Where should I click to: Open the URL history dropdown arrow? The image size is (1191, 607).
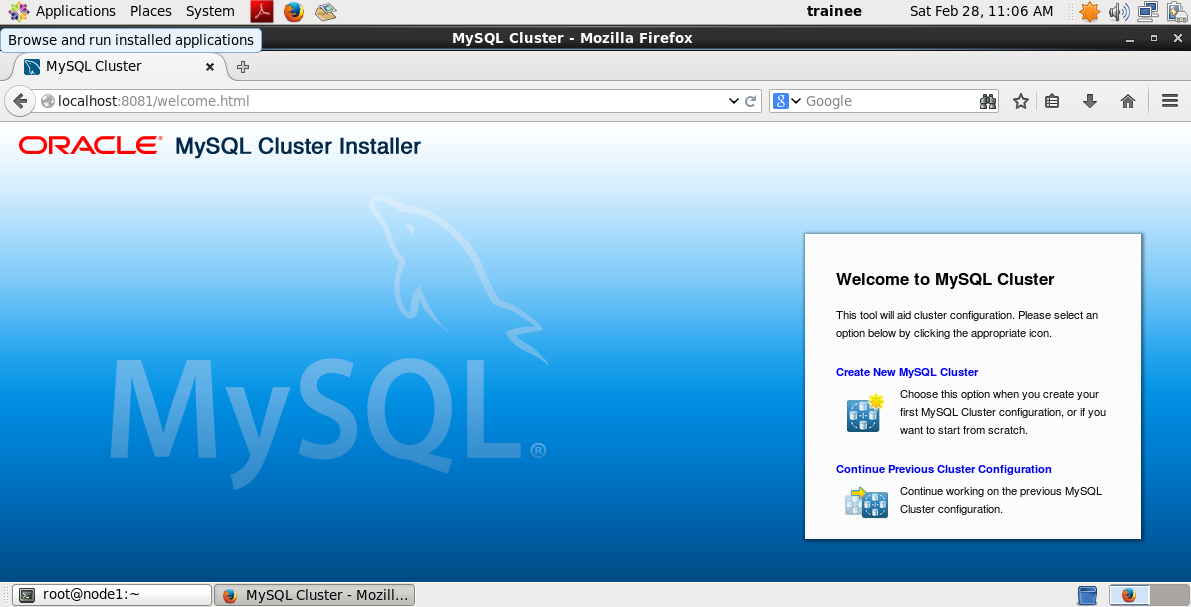734,101
